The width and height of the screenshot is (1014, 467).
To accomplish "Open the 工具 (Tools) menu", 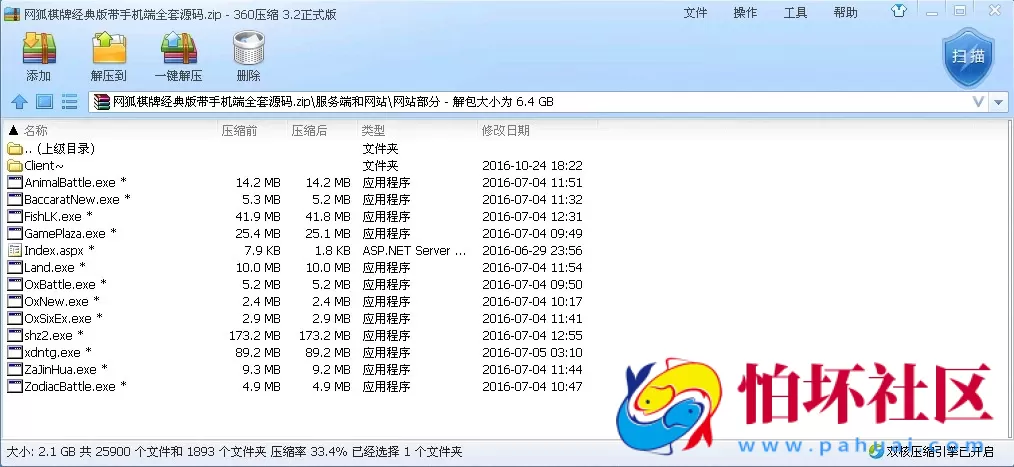I will point(795,13).
